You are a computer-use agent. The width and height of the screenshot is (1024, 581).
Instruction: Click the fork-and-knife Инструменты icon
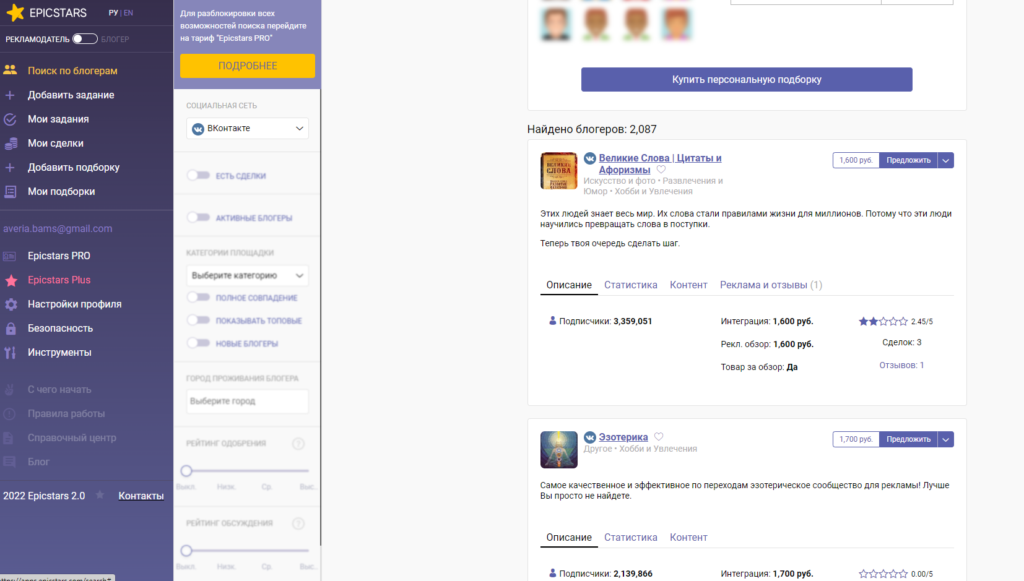(10, 353)
